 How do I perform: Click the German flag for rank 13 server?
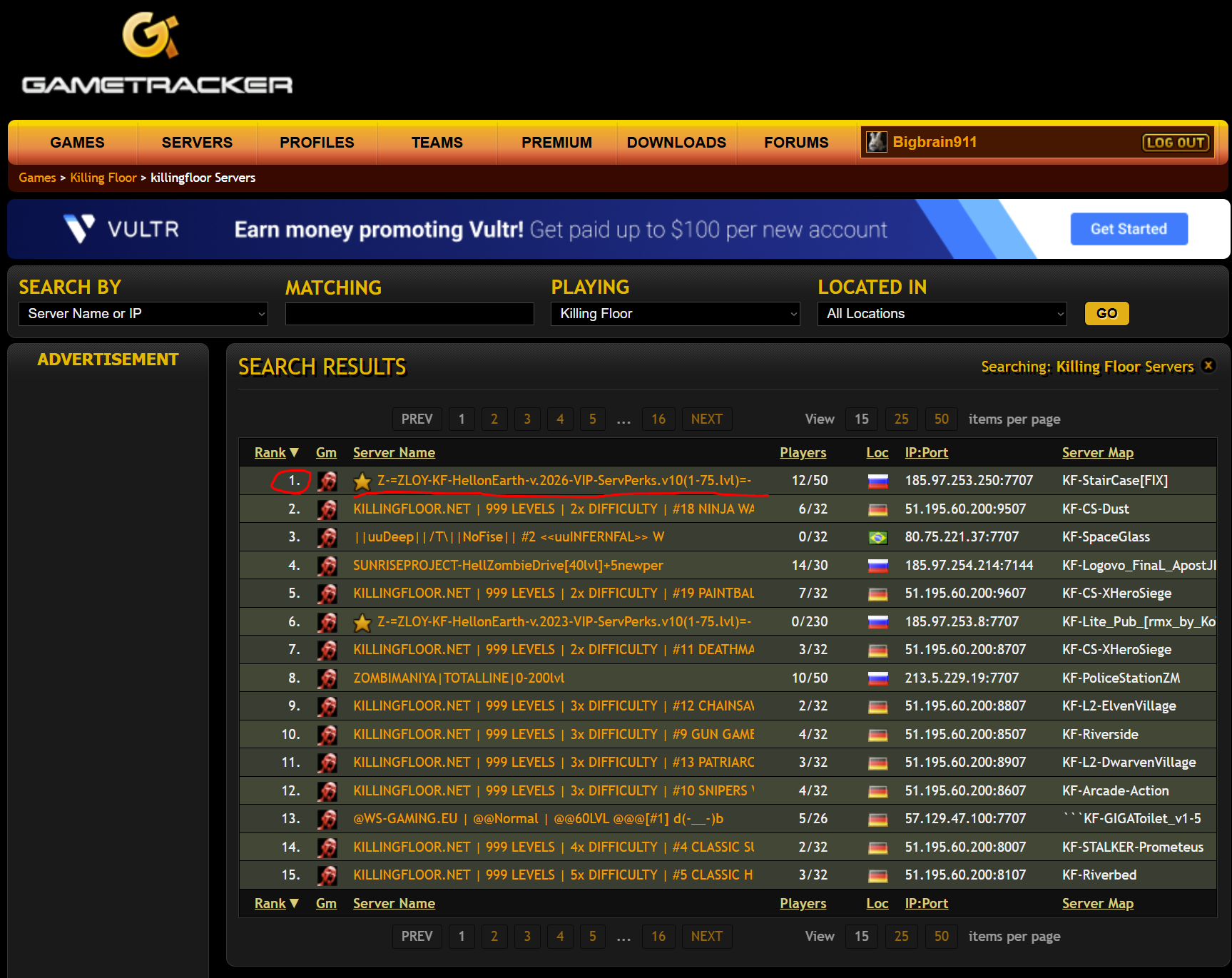pos(877,820)
